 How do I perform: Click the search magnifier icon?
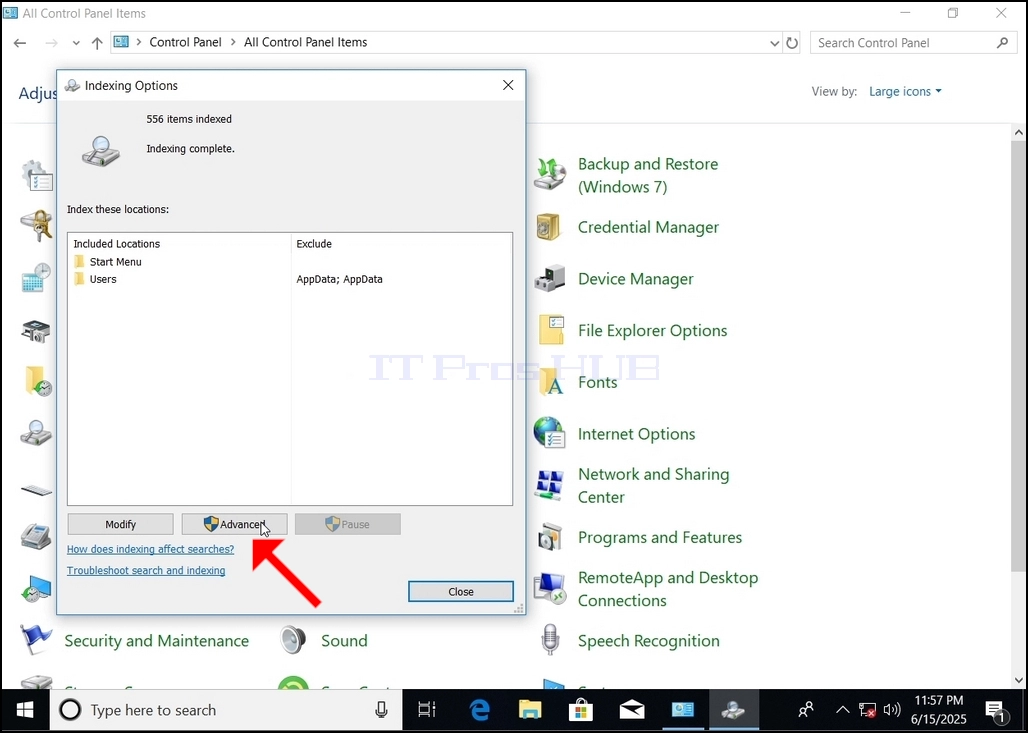tap(1002, 43)
